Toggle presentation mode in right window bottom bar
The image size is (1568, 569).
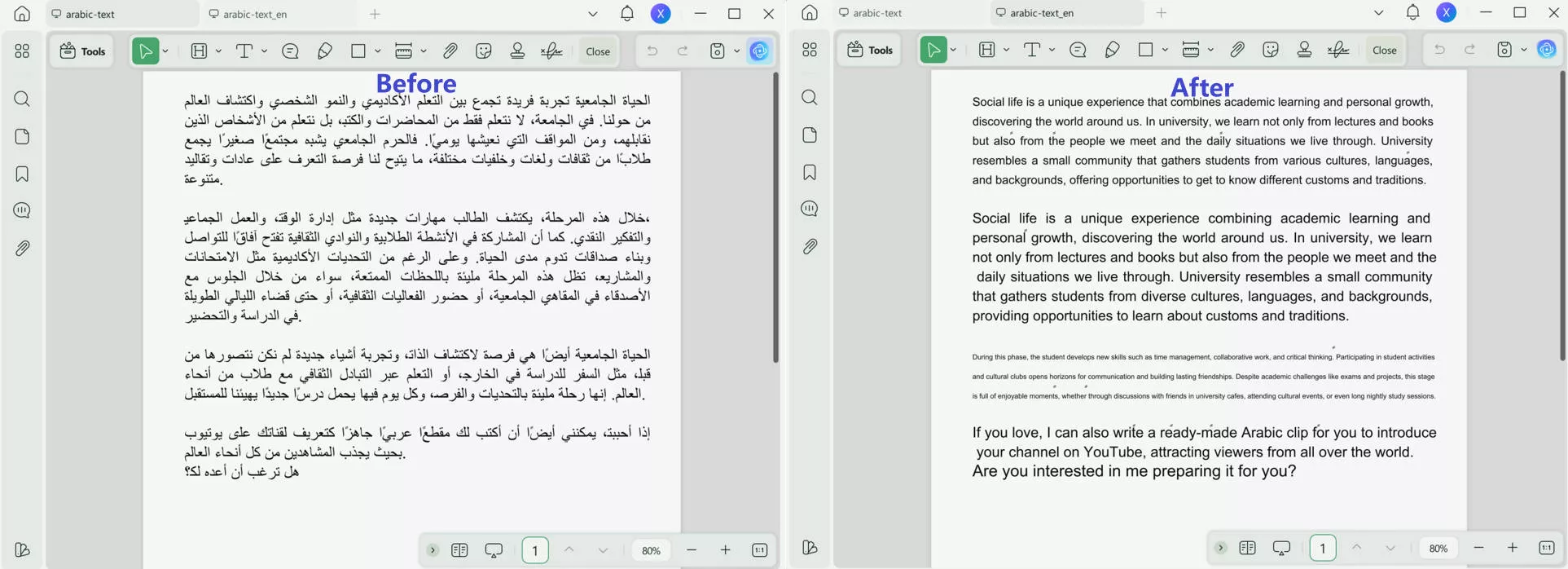(1281, 548)
